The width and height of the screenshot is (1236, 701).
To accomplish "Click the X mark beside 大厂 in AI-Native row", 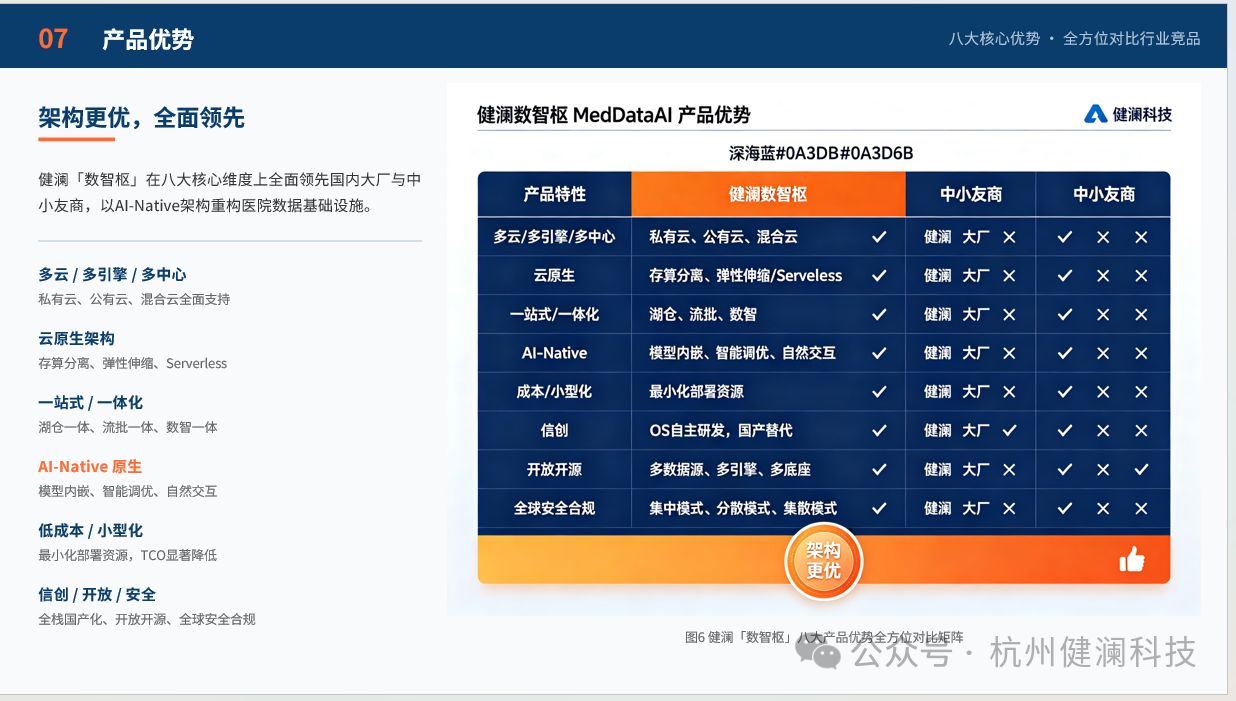I will pyautogui.click(x=1009, y=353).
